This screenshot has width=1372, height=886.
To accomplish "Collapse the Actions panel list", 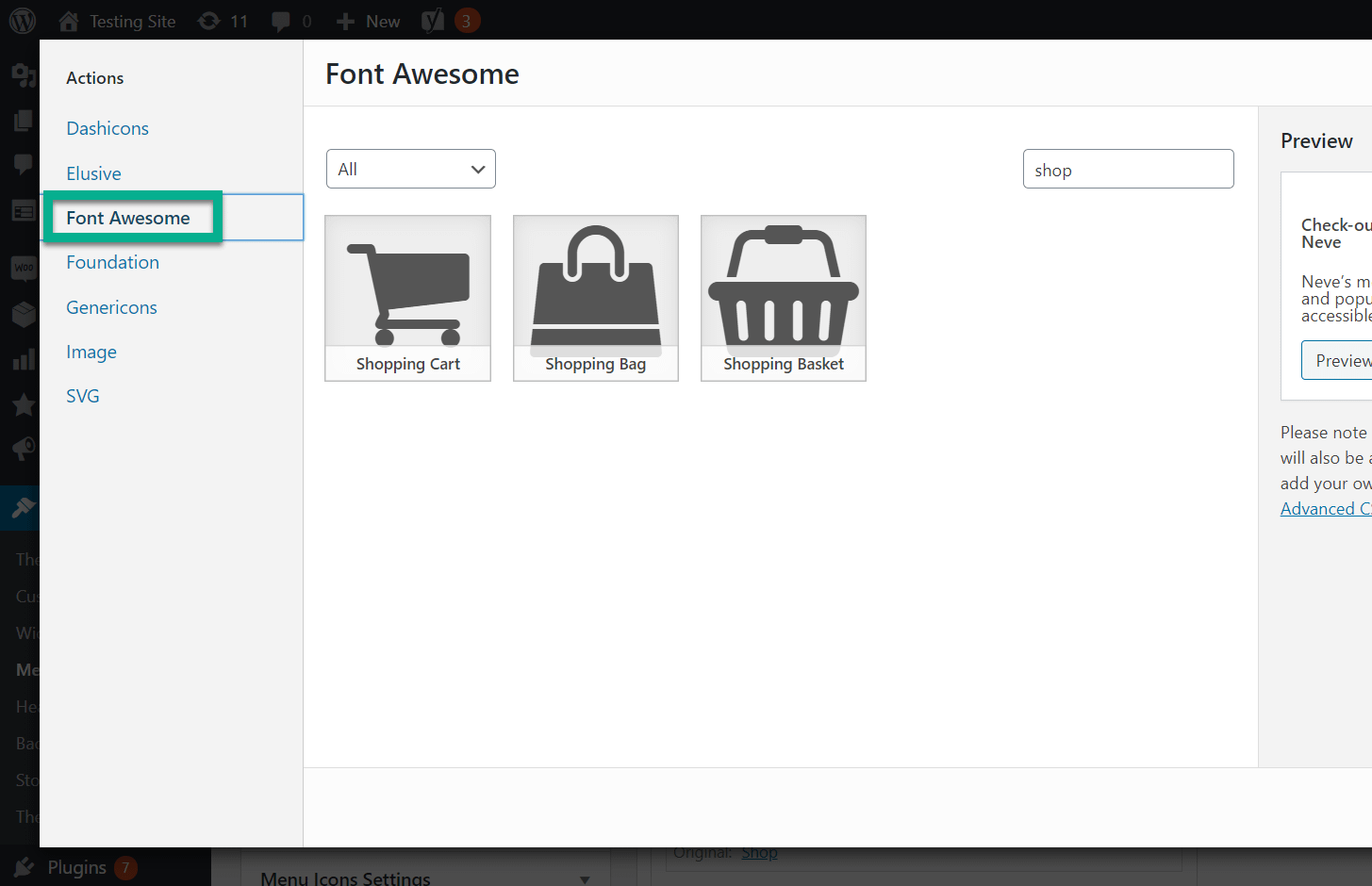I will click(x=94, y=77).
